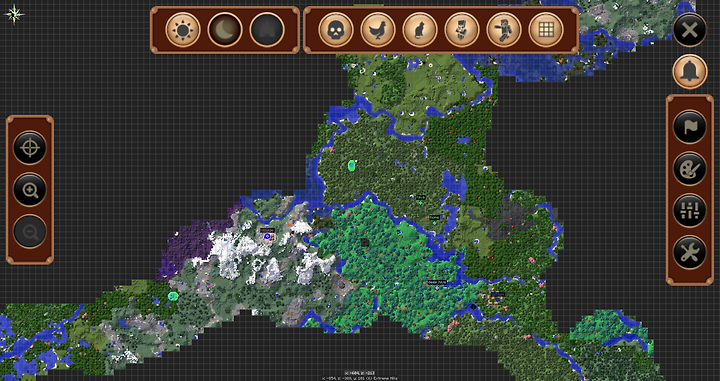Screen dimensions: 720x381
Task: Click the black diamond marker on the river
Action: (473, 307)
